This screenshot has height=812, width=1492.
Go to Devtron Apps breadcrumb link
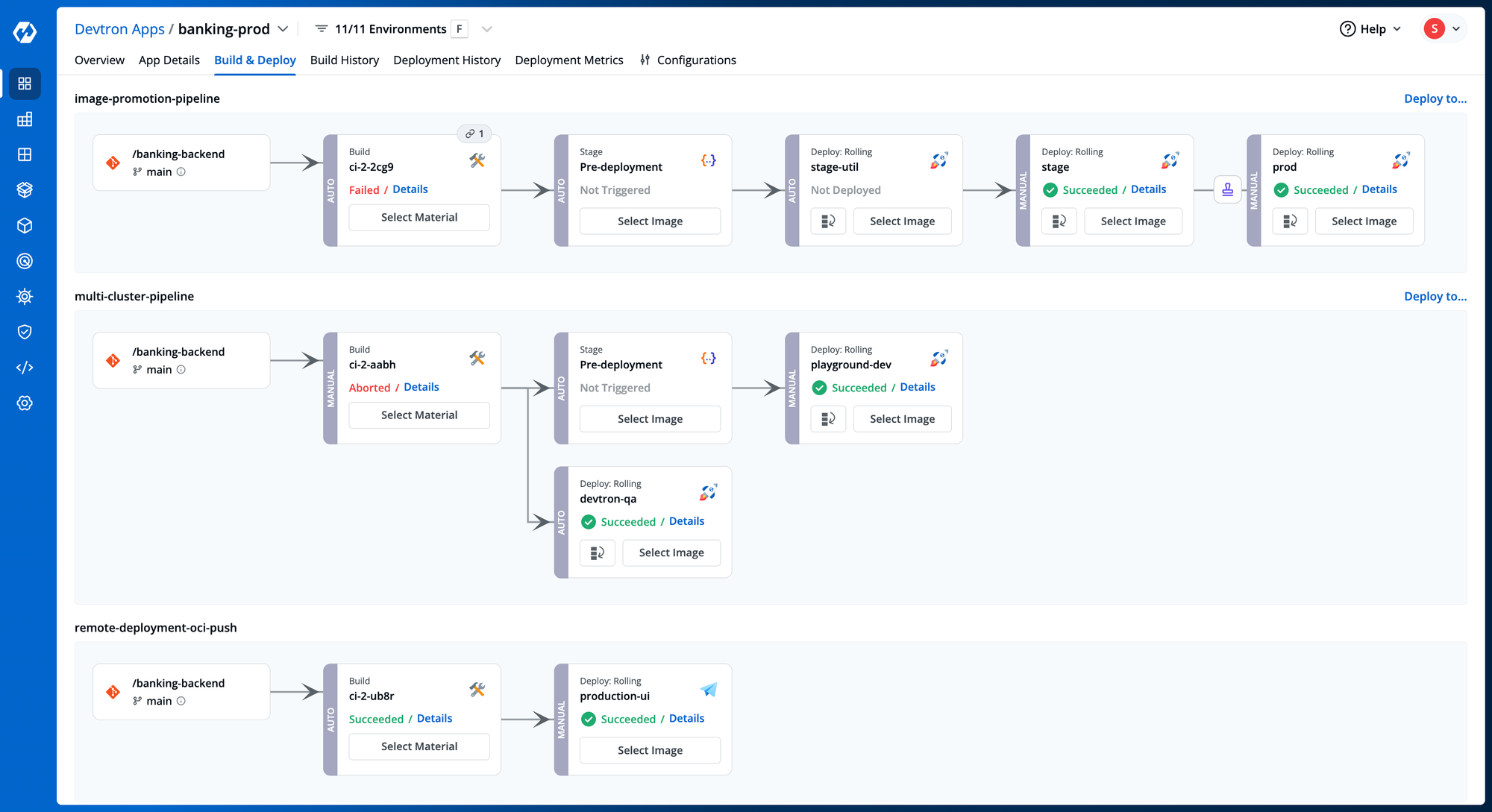pos(119,29)
